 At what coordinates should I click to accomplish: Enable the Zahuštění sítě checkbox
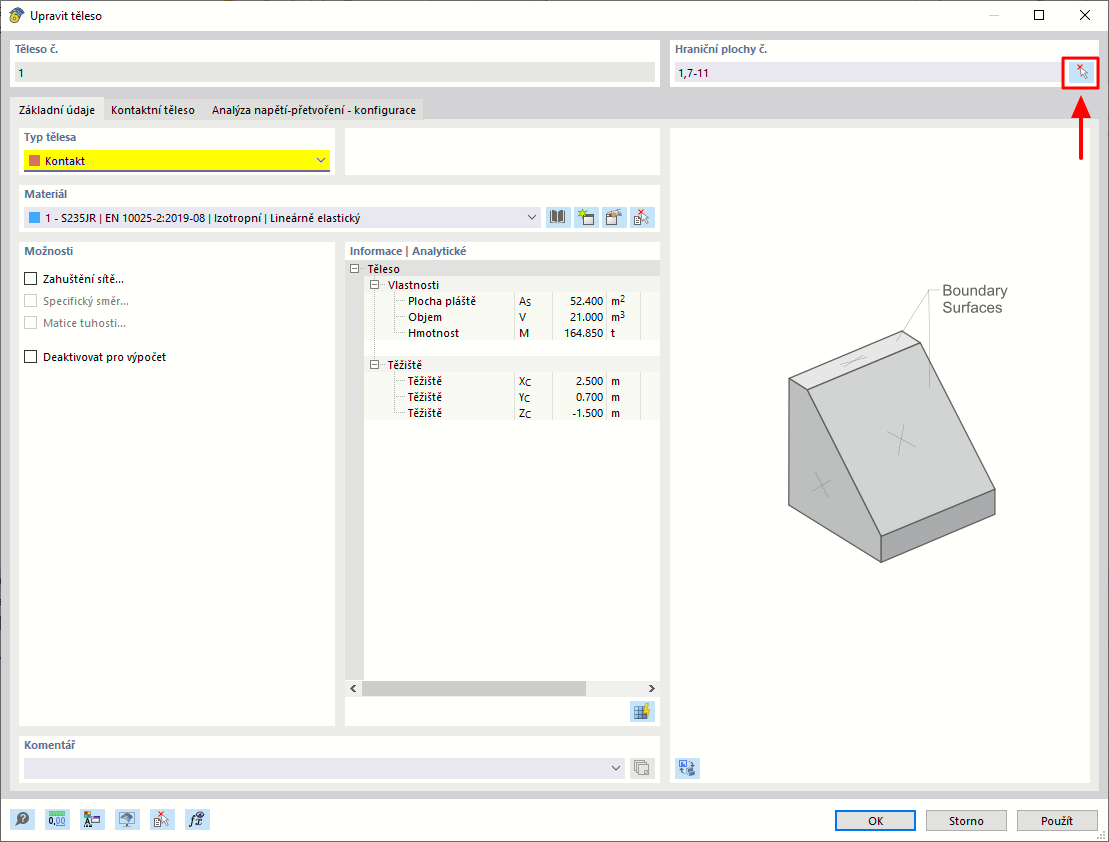(30, 279)
